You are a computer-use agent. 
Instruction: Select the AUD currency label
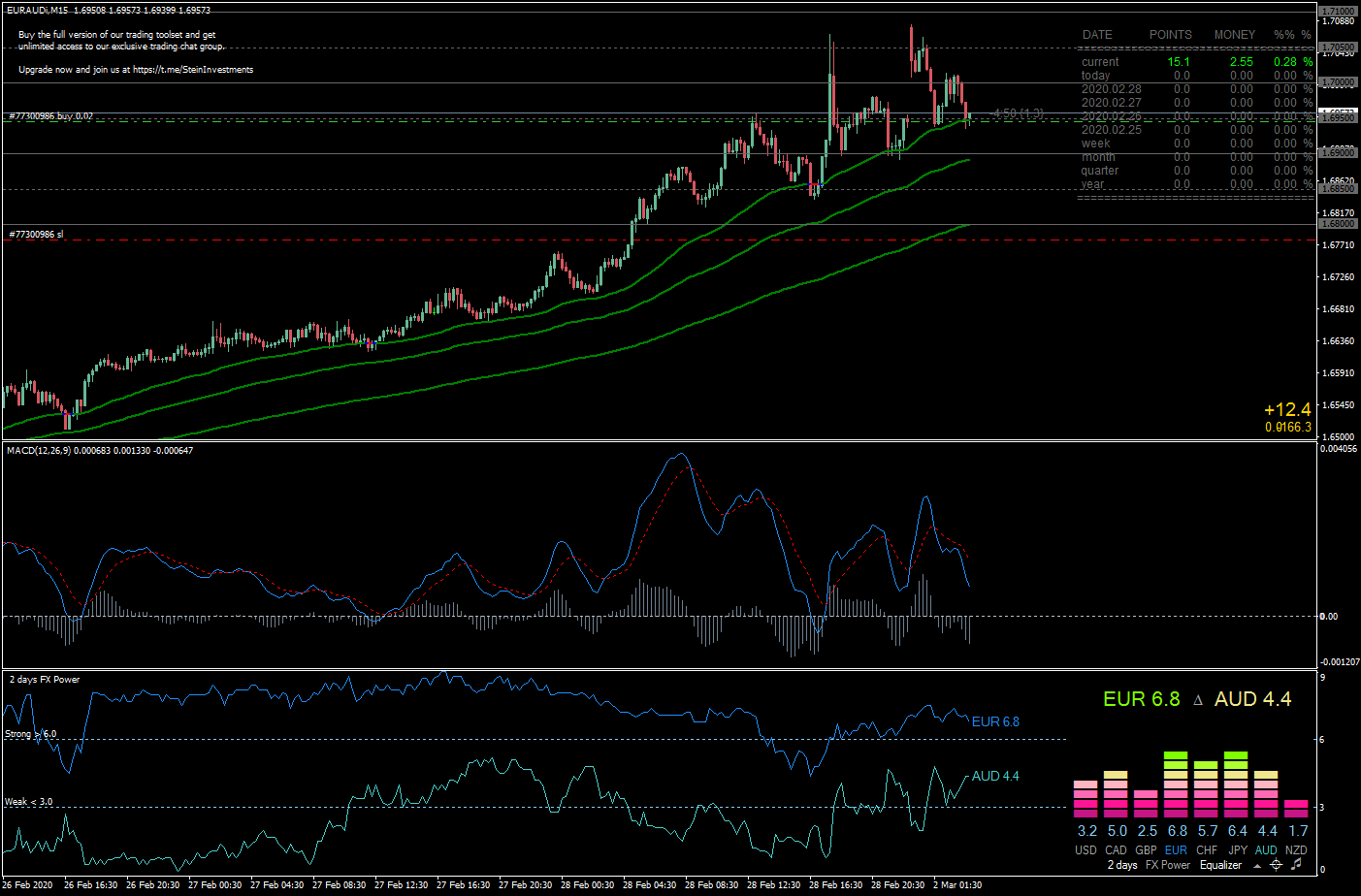pos(1267,850)
